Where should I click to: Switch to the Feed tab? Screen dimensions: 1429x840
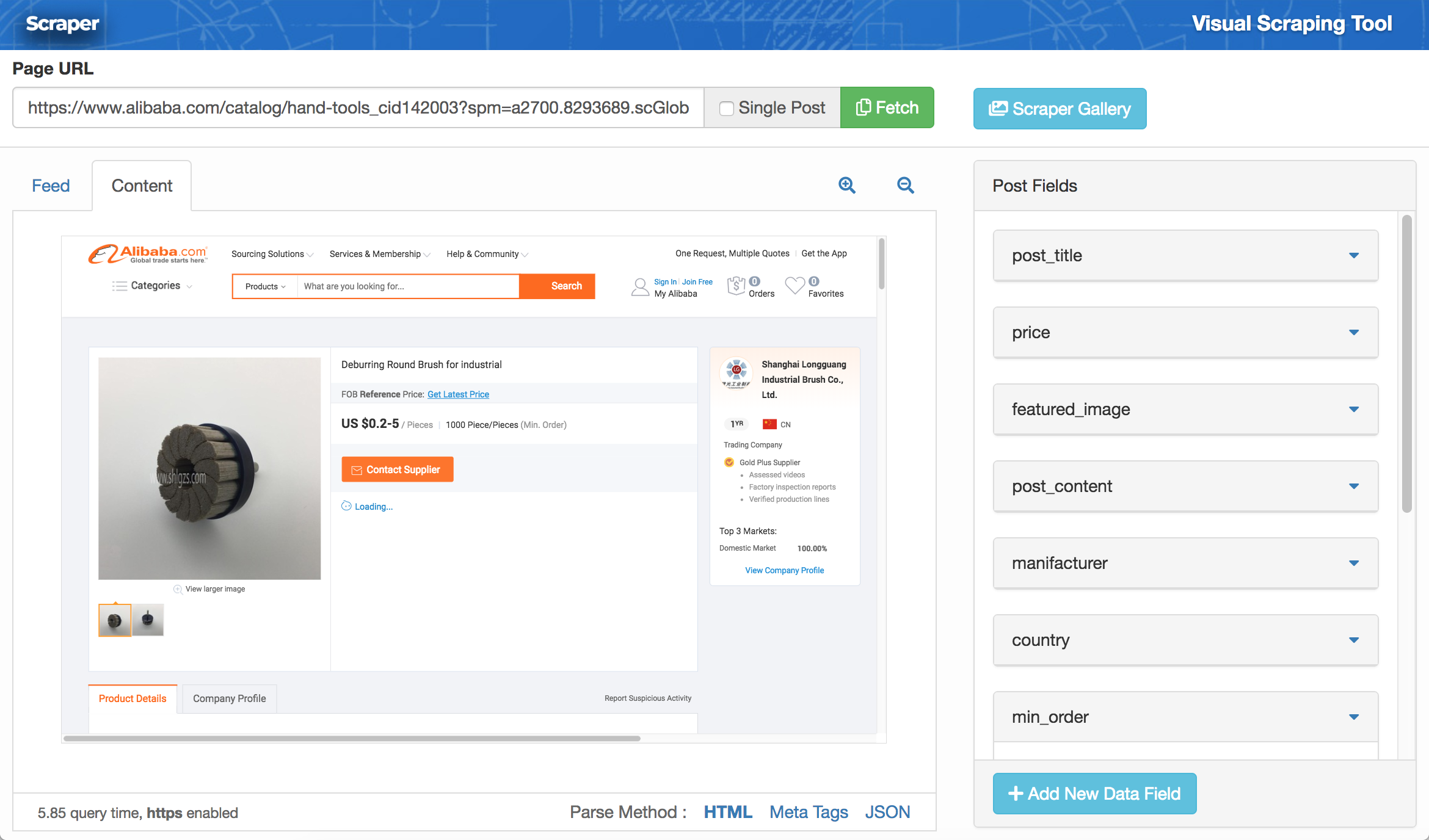51,186
